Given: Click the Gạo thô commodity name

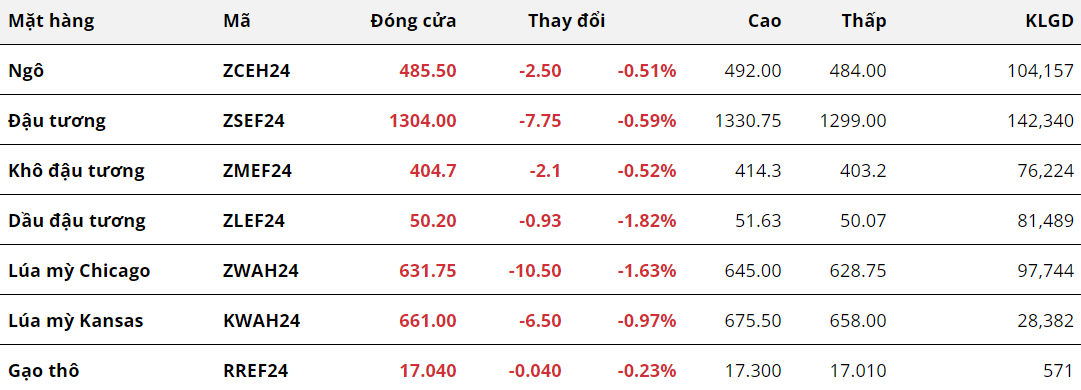Looking at the screenshot, I should [x=43, y=371].
